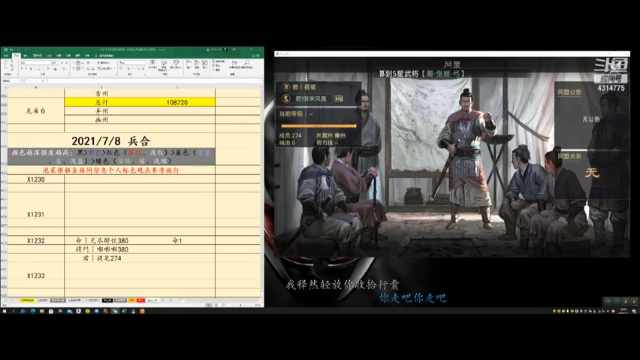Open Sort & Filter in Excel ribbon

(234, 64)
